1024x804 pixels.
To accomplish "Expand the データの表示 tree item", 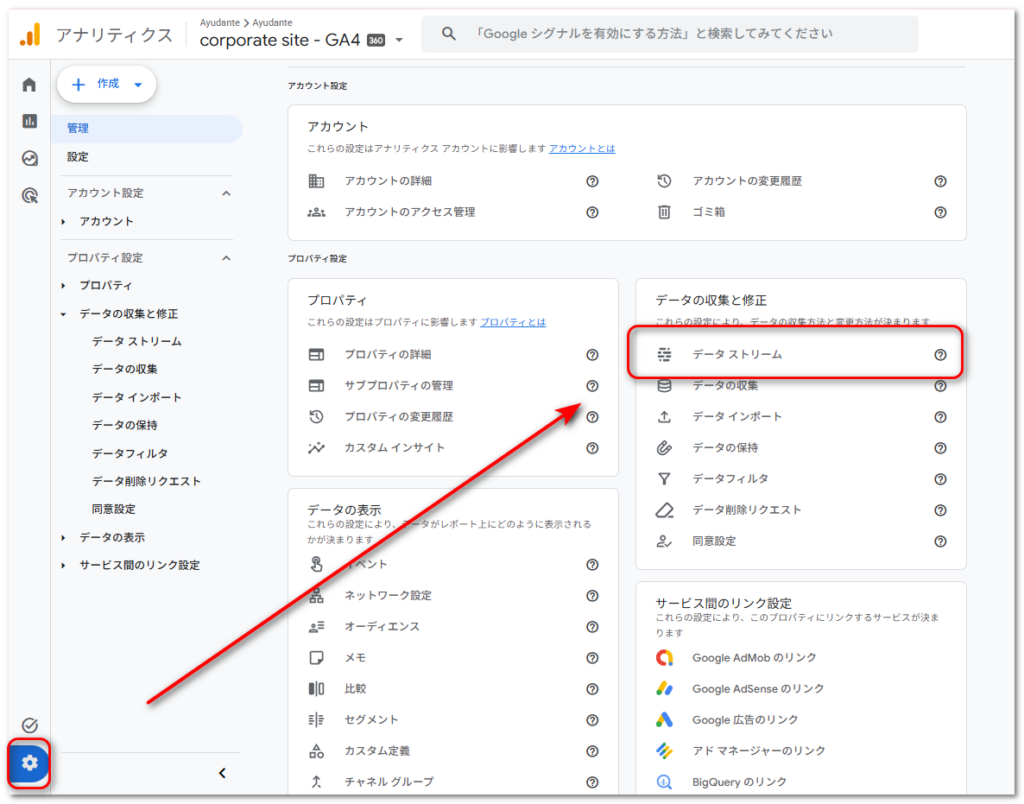I will [x=63, y=538].
